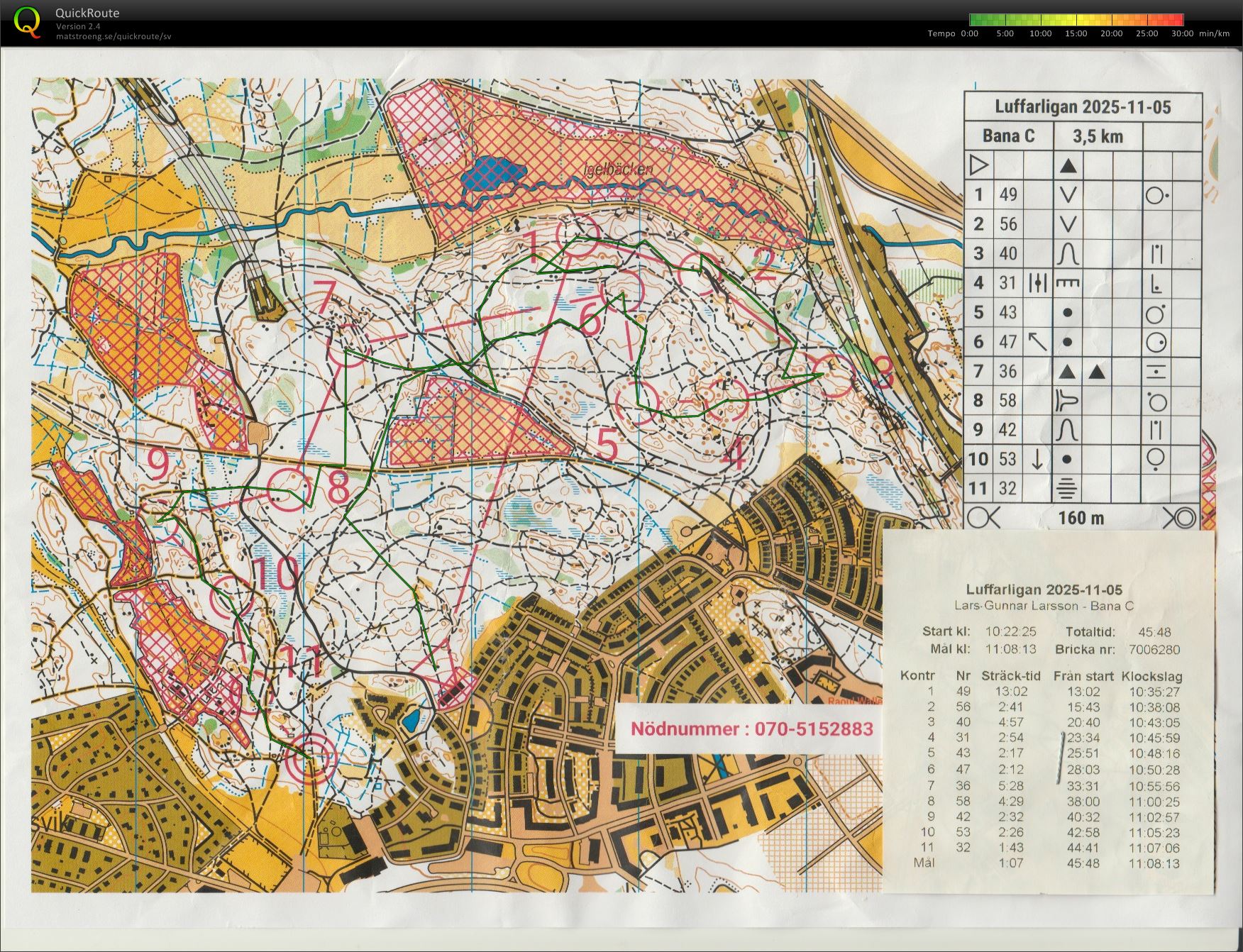The image size is (1243, 952).
Task: Click the finish symbol beside 160 m
Action: click(x=1180, y=518)
